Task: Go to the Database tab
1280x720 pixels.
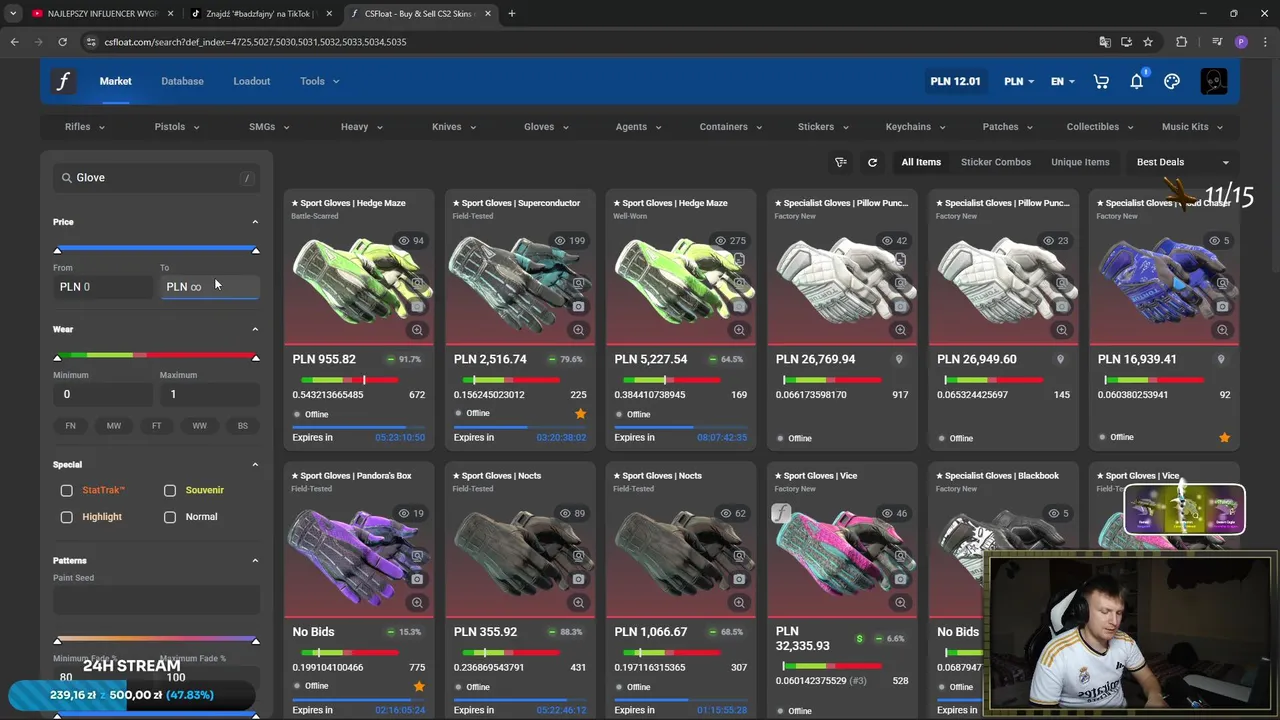Action: pyautogui.click(x=182, y=81)
